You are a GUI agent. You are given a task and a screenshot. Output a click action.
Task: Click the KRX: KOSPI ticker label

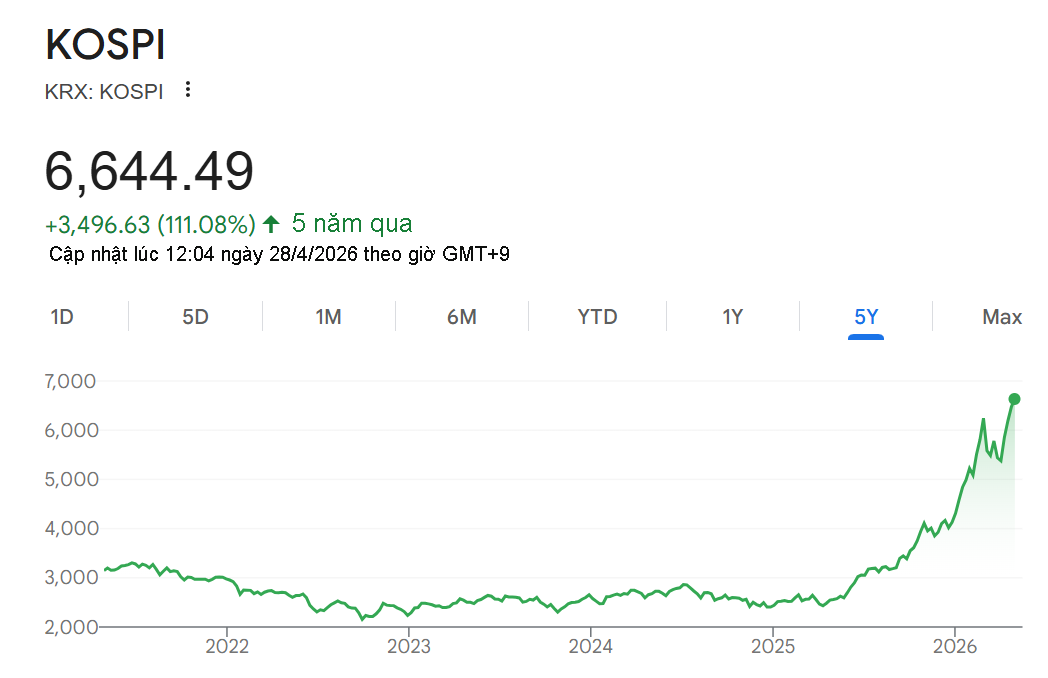click(103, 91)
